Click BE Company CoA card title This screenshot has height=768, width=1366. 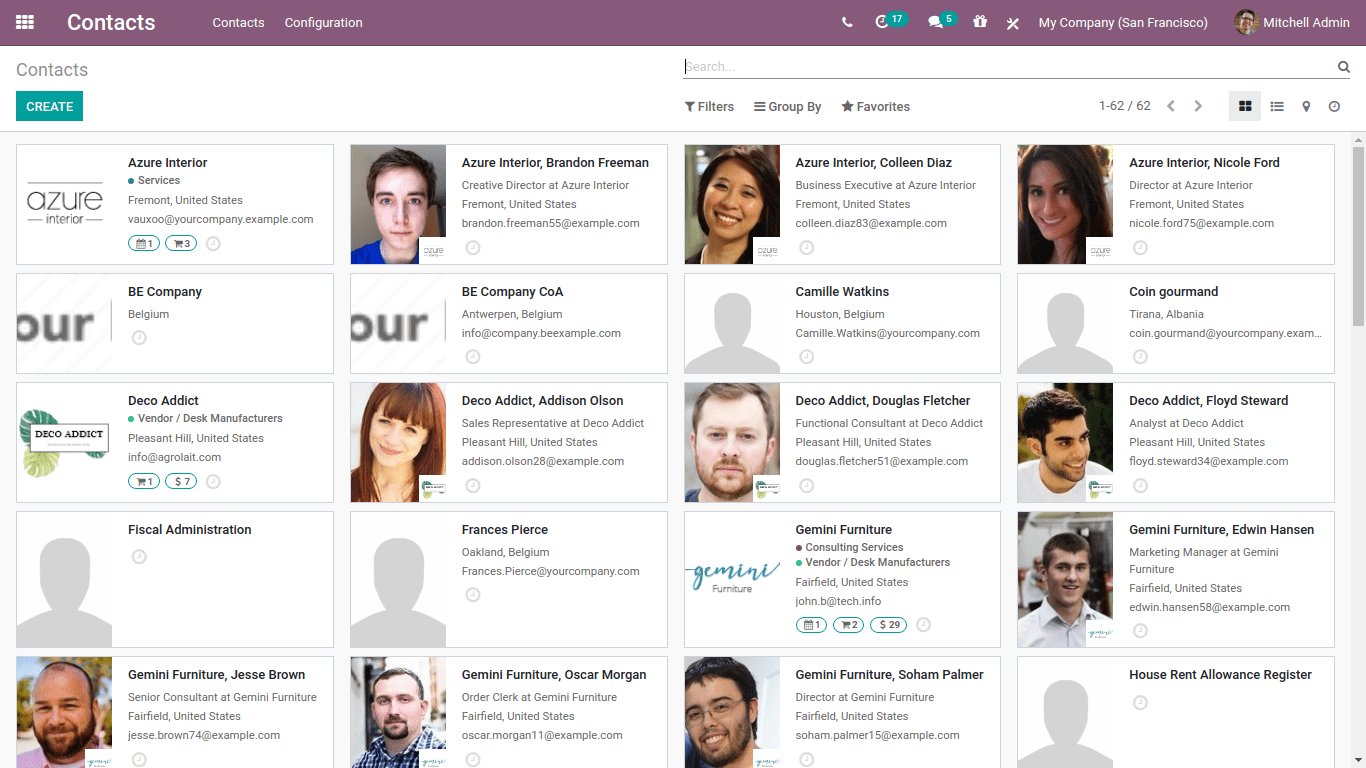coord(512,292)
